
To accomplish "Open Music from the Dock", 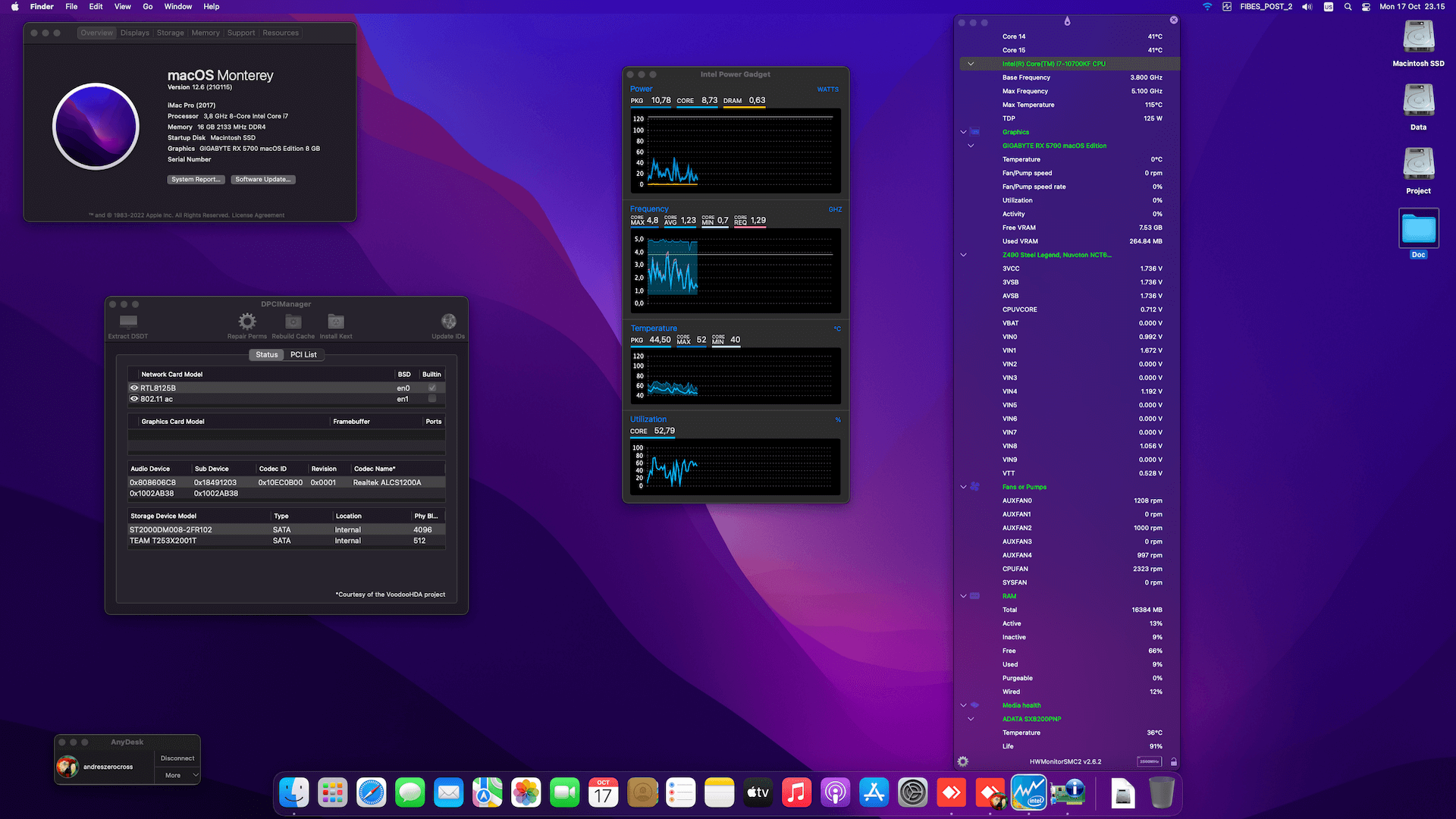I will pyautogui.click(x=796, y=793).
